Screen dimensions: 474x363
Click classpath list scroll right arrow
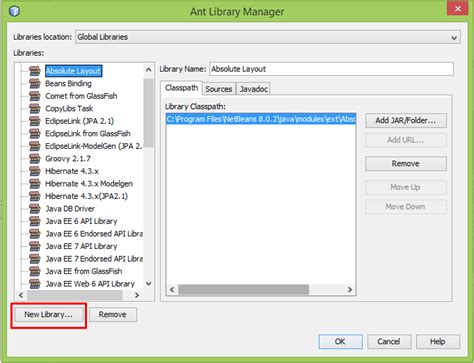tap(350, 289)
